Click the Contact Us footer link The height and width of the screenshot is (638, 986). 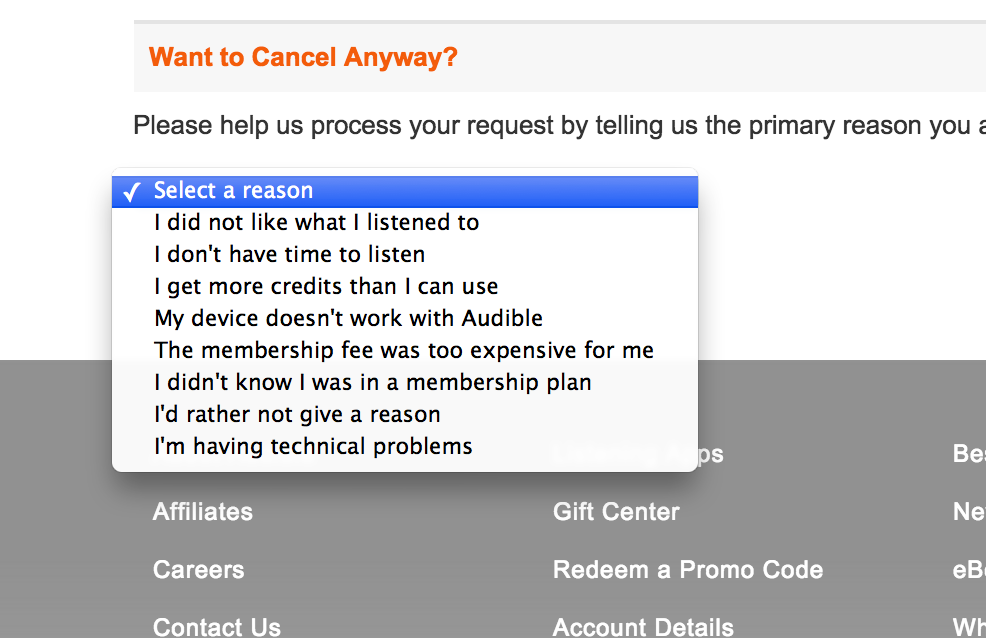tap(217, 627)
